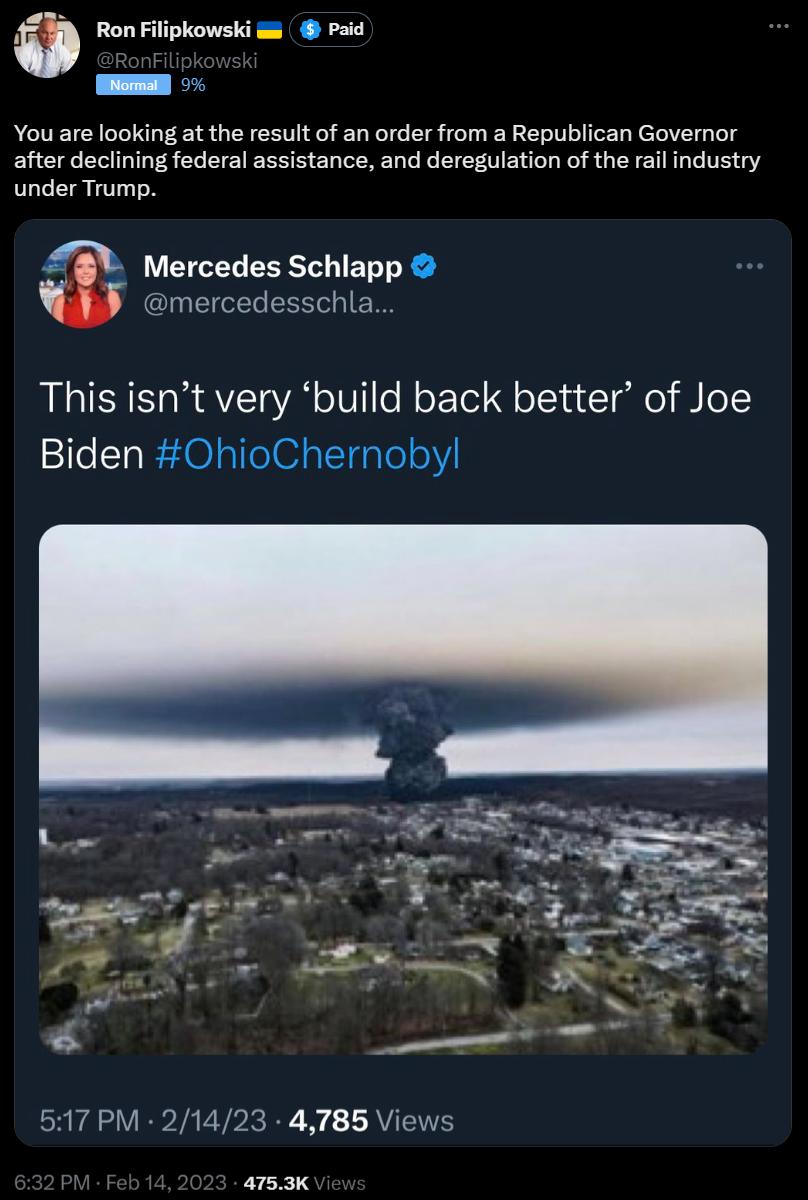This screenshot has width=808, height=1200.
Task: Click the blue verified checkmark beside Mercedes Schlapp
Action: pos(424,267)
